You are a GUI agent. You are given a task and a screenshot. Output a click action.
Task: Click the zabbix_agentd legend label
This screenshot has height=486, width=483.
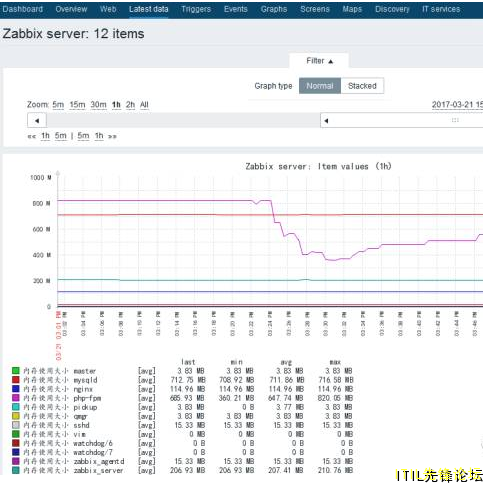pyautogui.click(x=74, y=461)
